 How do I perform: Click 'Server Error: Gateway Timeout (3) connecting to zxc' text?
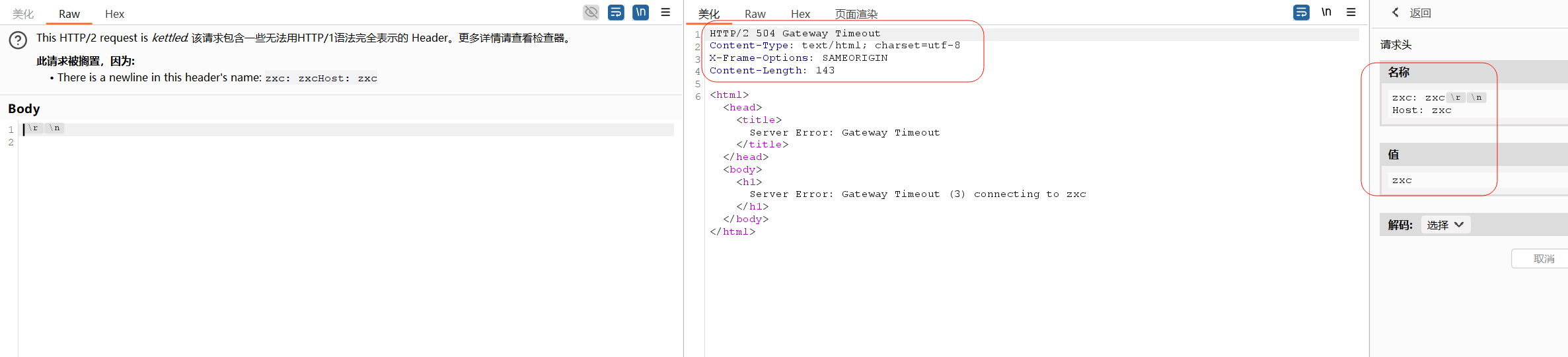coord(918,194)
